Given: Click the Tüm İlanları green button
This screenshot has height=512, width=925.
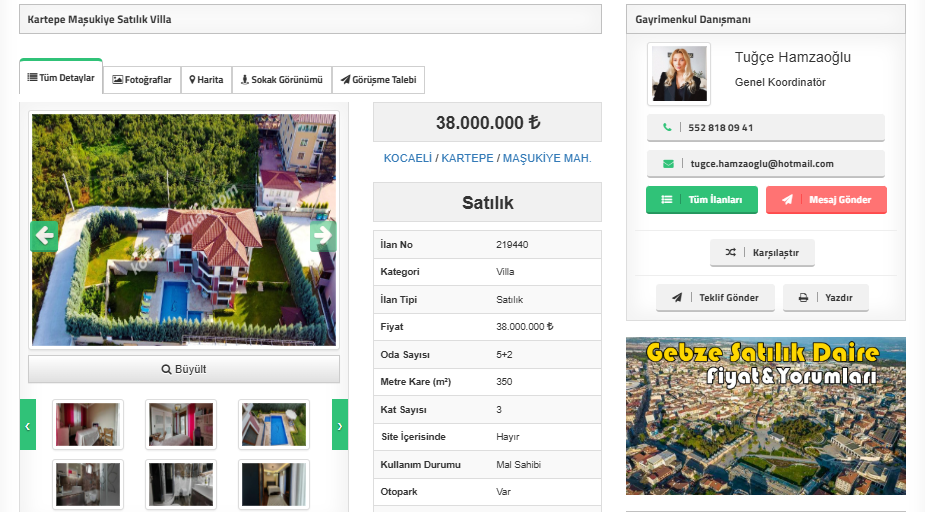Looking at the screenshot, I should (x=701, y=200).
